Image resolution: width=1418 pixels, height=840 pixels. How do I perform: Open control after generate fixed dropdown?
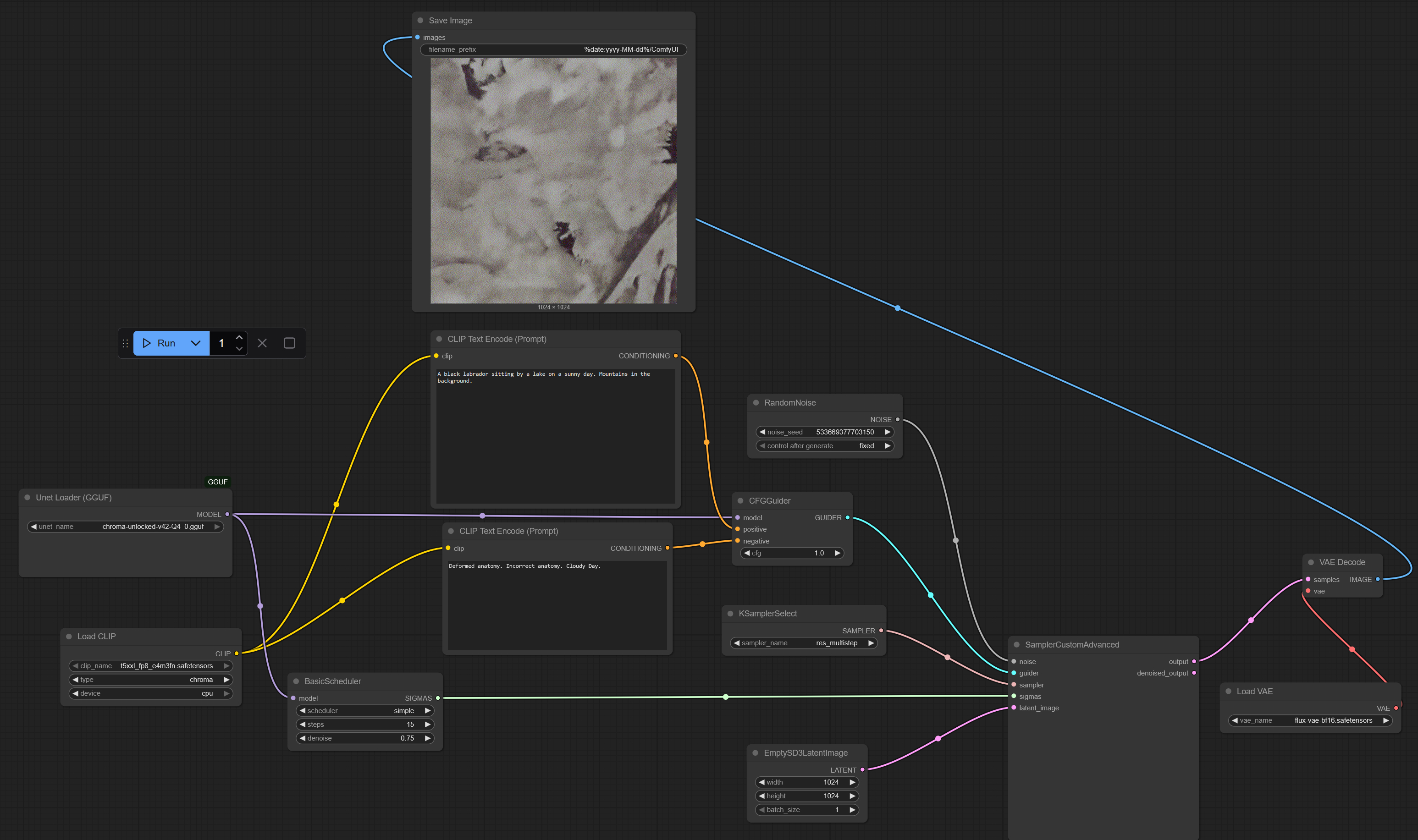coord(824,446)
